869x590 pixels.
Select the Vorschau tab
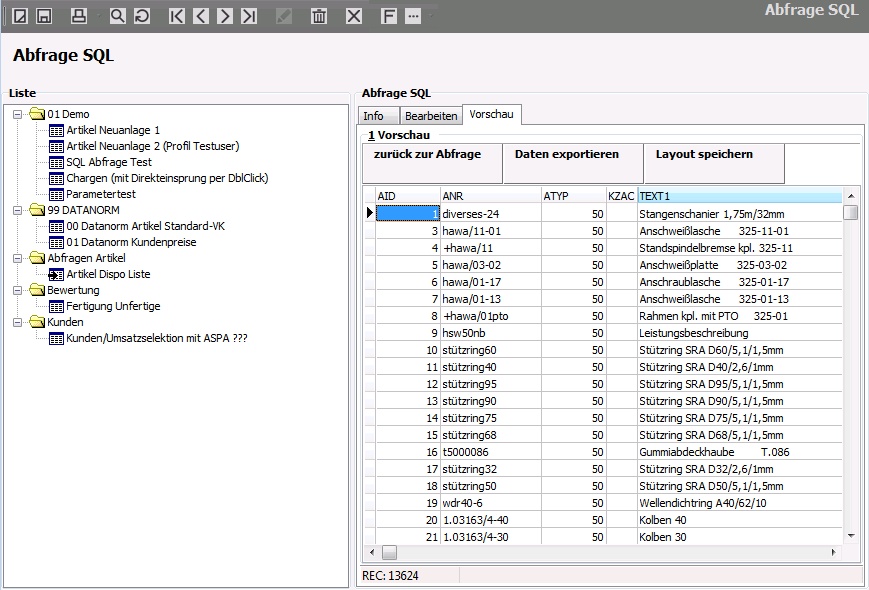point(491,114)
